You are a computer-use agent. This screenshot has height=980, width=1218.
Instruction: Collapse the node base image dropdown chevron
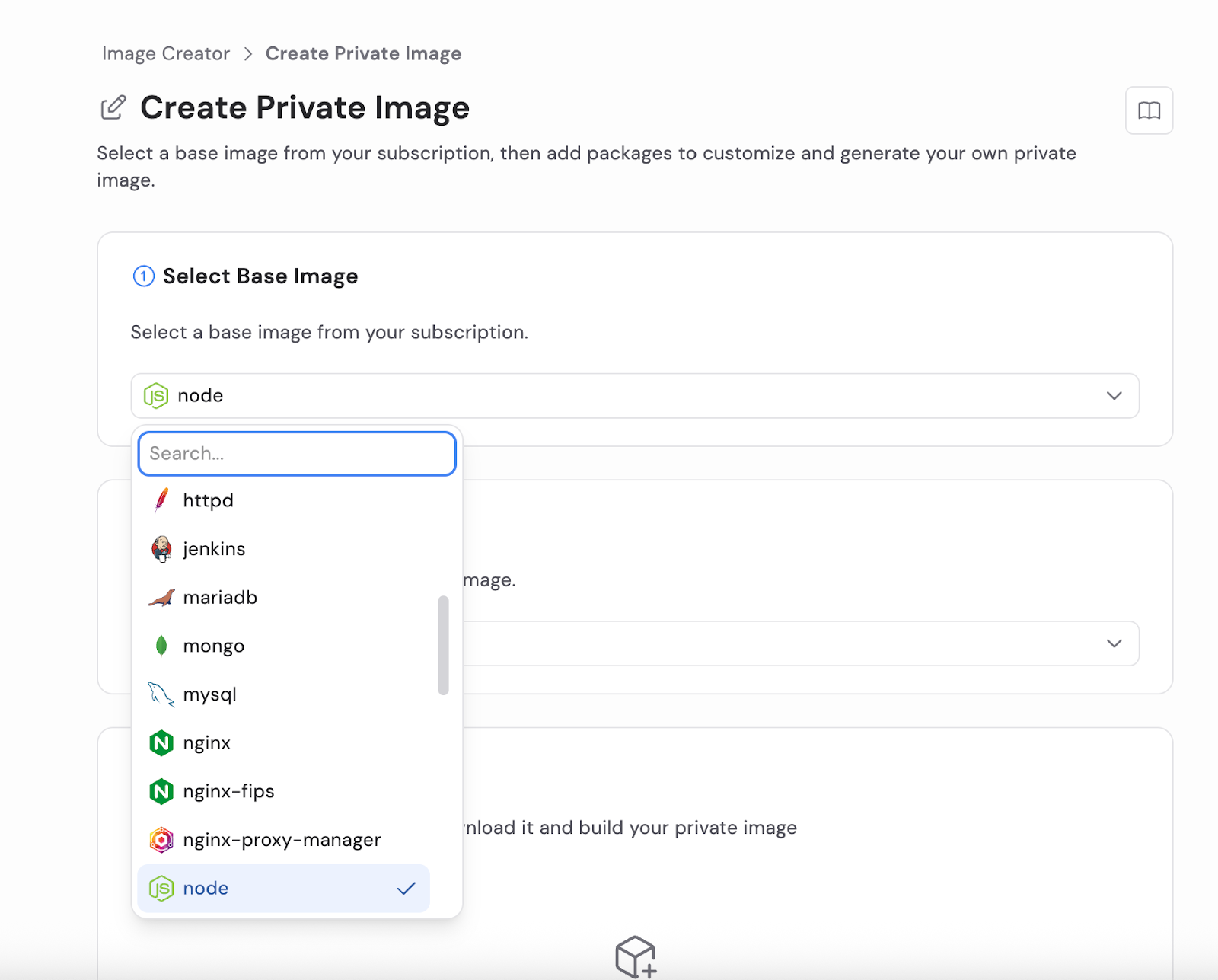click(1114, 395)
